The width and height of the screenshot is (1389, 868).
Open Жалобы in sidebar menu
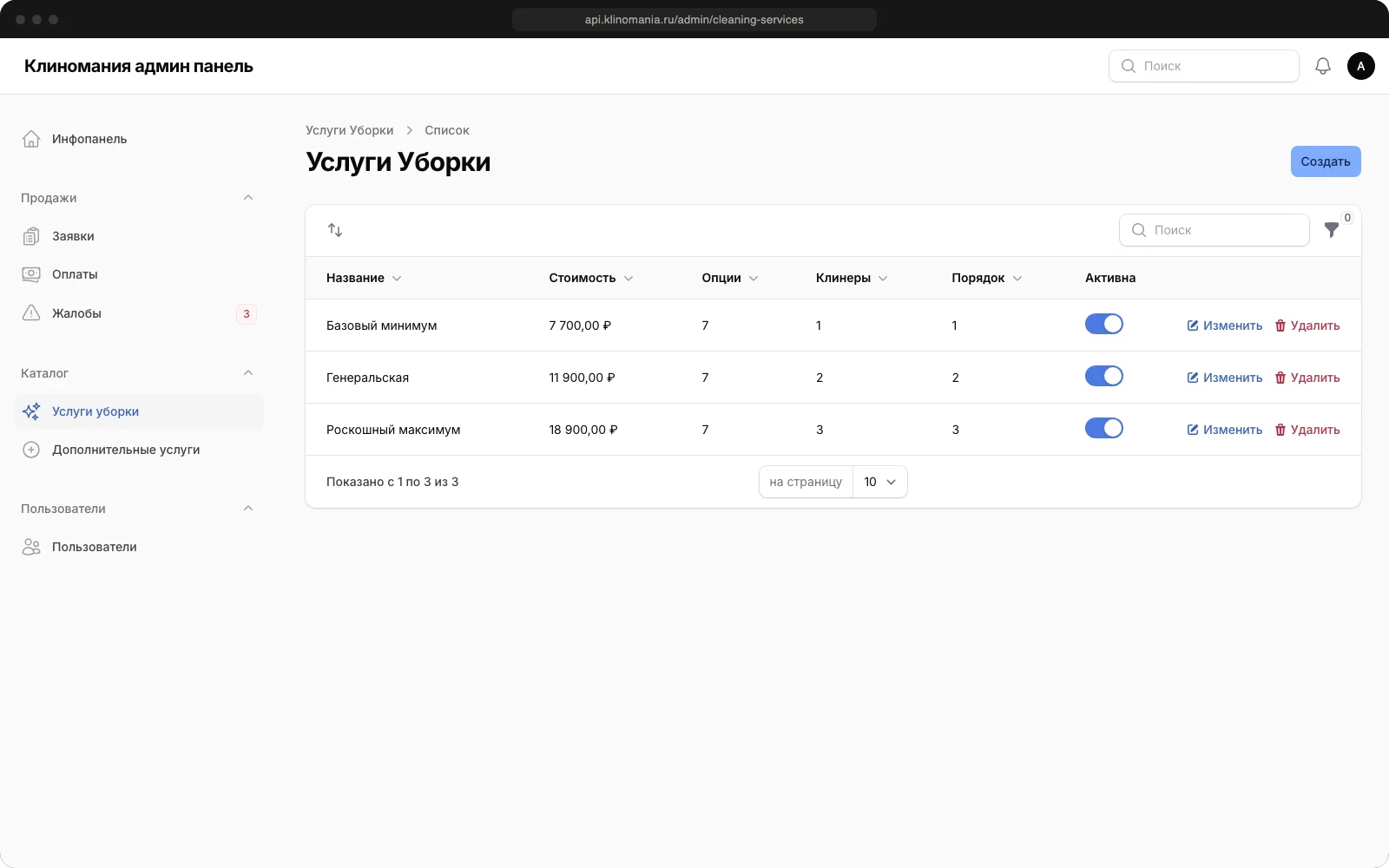click(x=139, y=313)
